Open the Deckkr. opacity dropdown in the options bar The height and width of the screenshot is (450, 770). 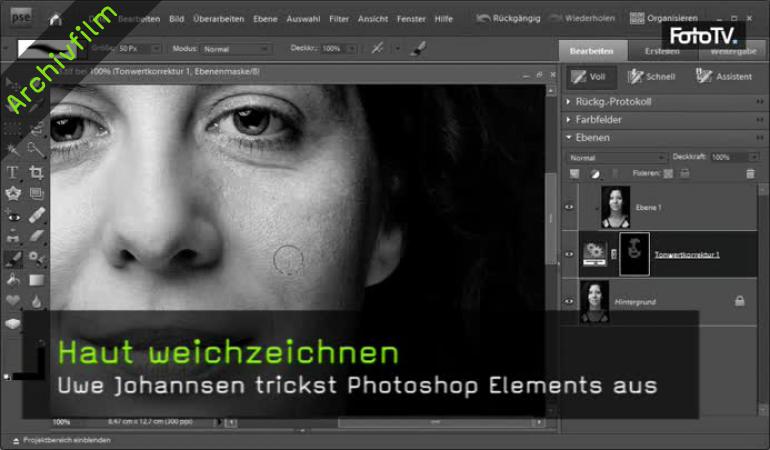coord(352,49)
